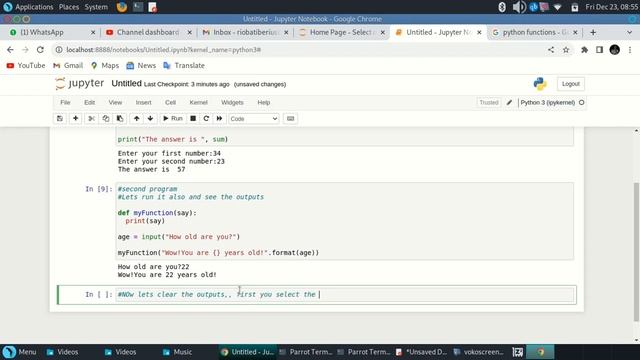Reload the current page
640x360 pixels.
click(40, 50)
